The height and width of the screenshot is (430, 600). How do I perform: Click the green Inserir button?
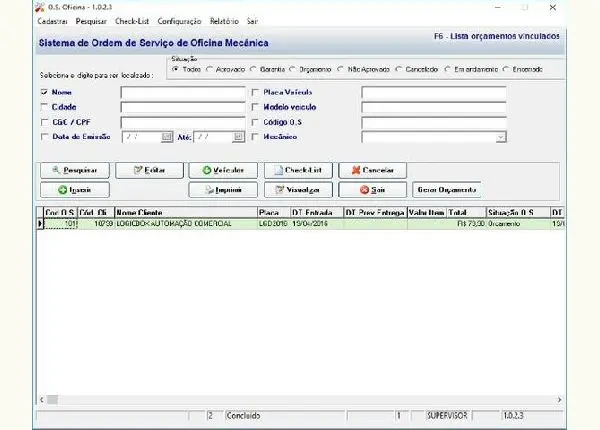(75, 189)
